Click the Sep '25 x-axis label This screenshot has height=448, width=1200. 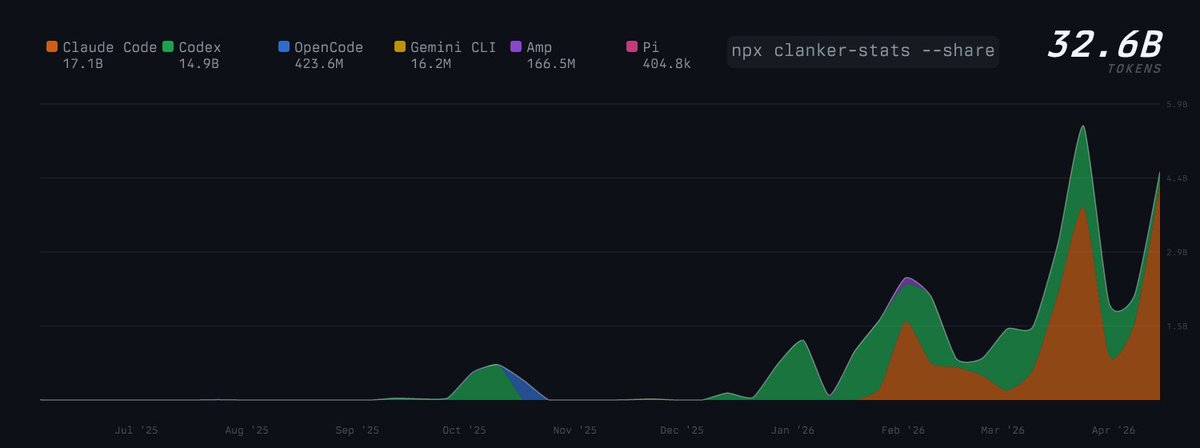tap(357, 431)
